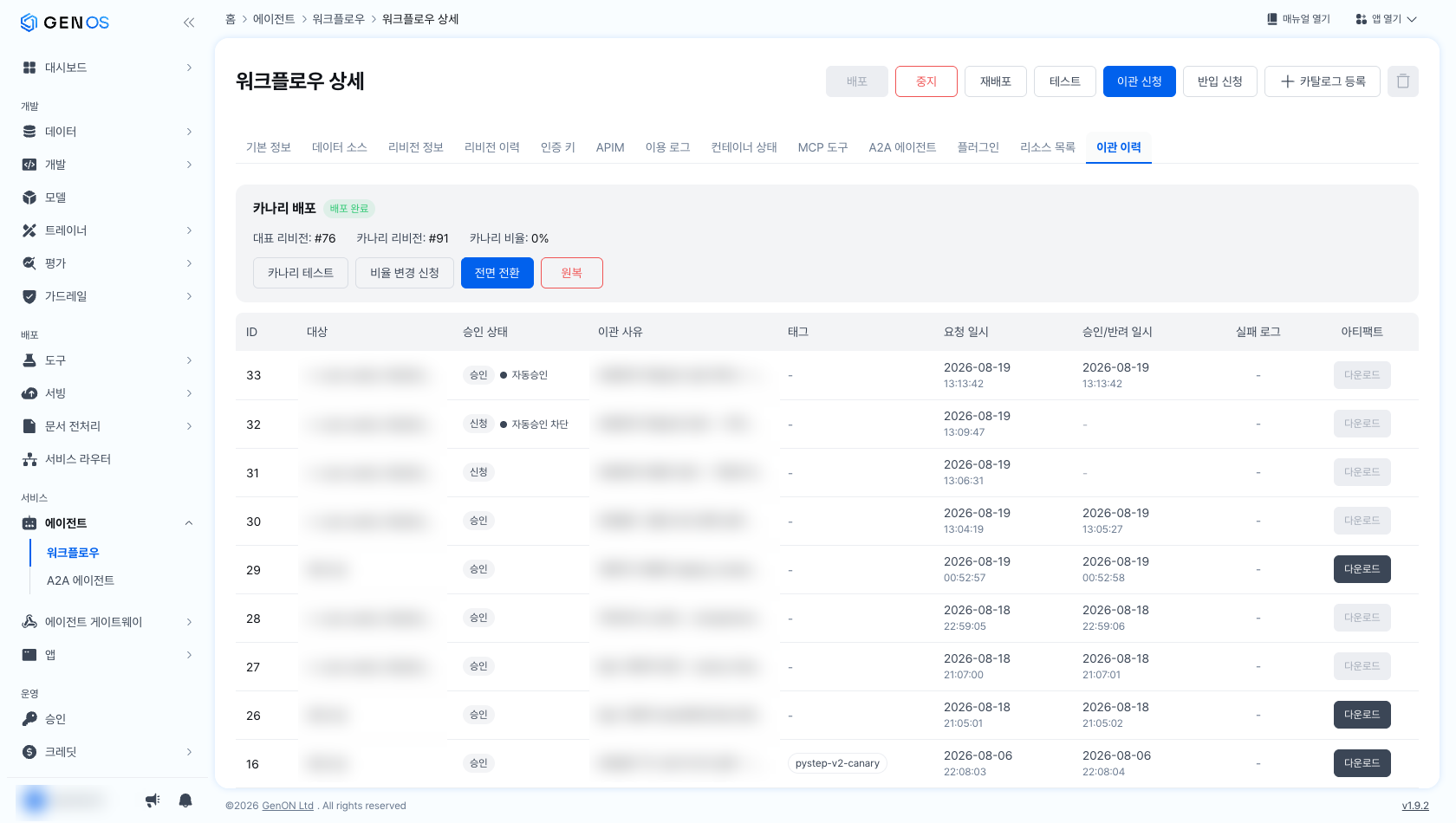Click the 평가 icon in sidebar
This screenshot has width=1456, height=823.
click(29, 263)
